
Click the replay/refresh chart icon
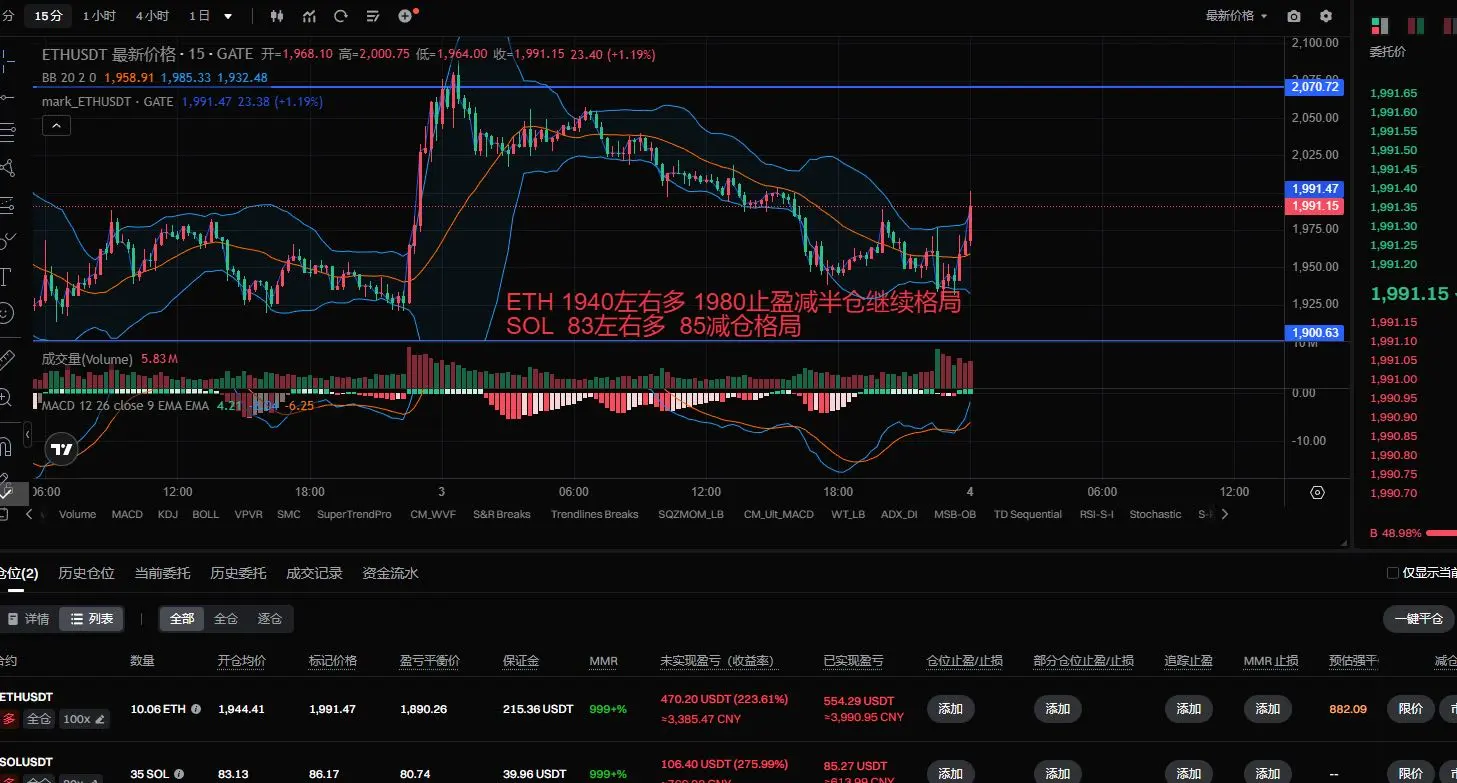pos(341,16)
